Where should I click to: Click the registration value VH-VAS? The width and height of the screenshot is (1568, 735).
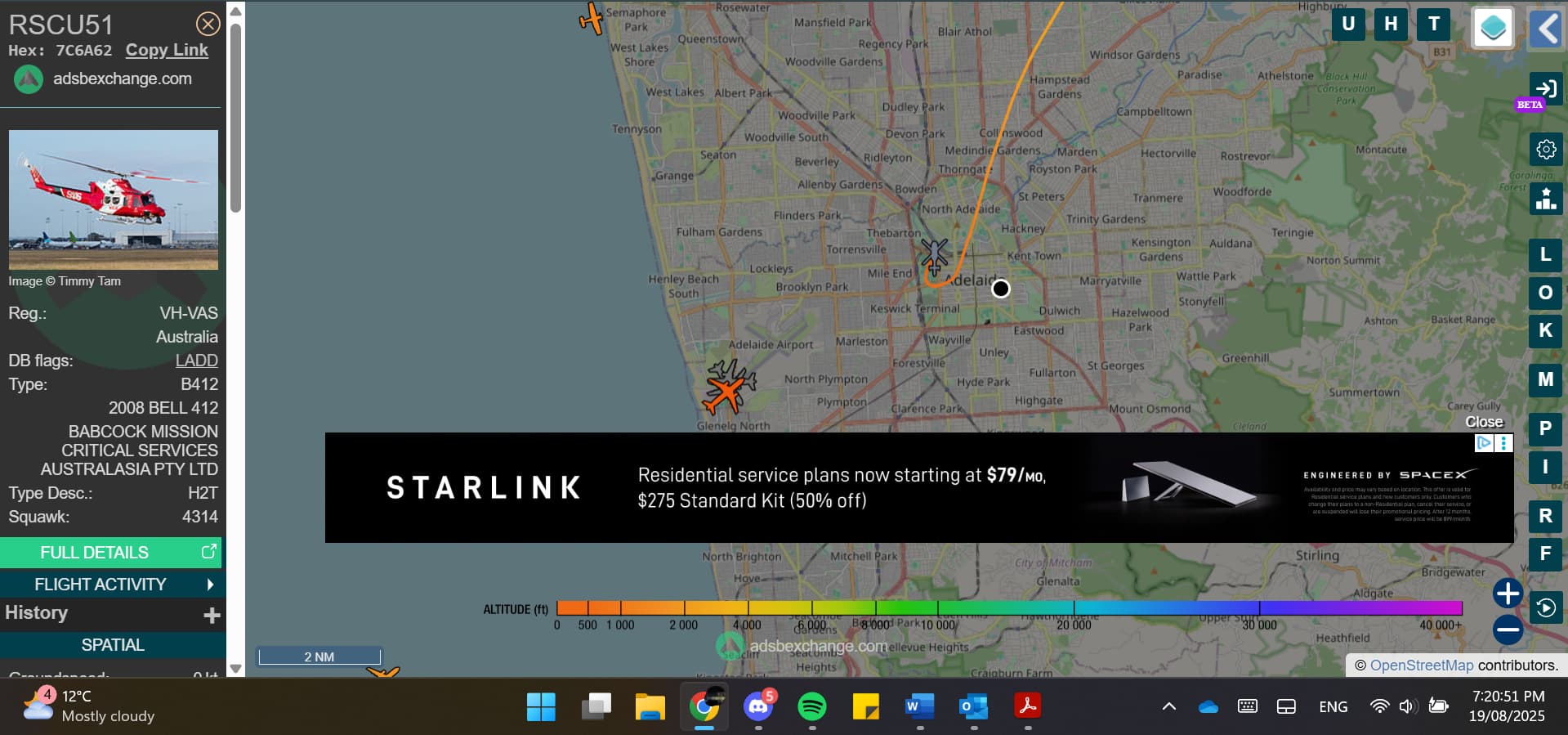[x=189, y=313]
